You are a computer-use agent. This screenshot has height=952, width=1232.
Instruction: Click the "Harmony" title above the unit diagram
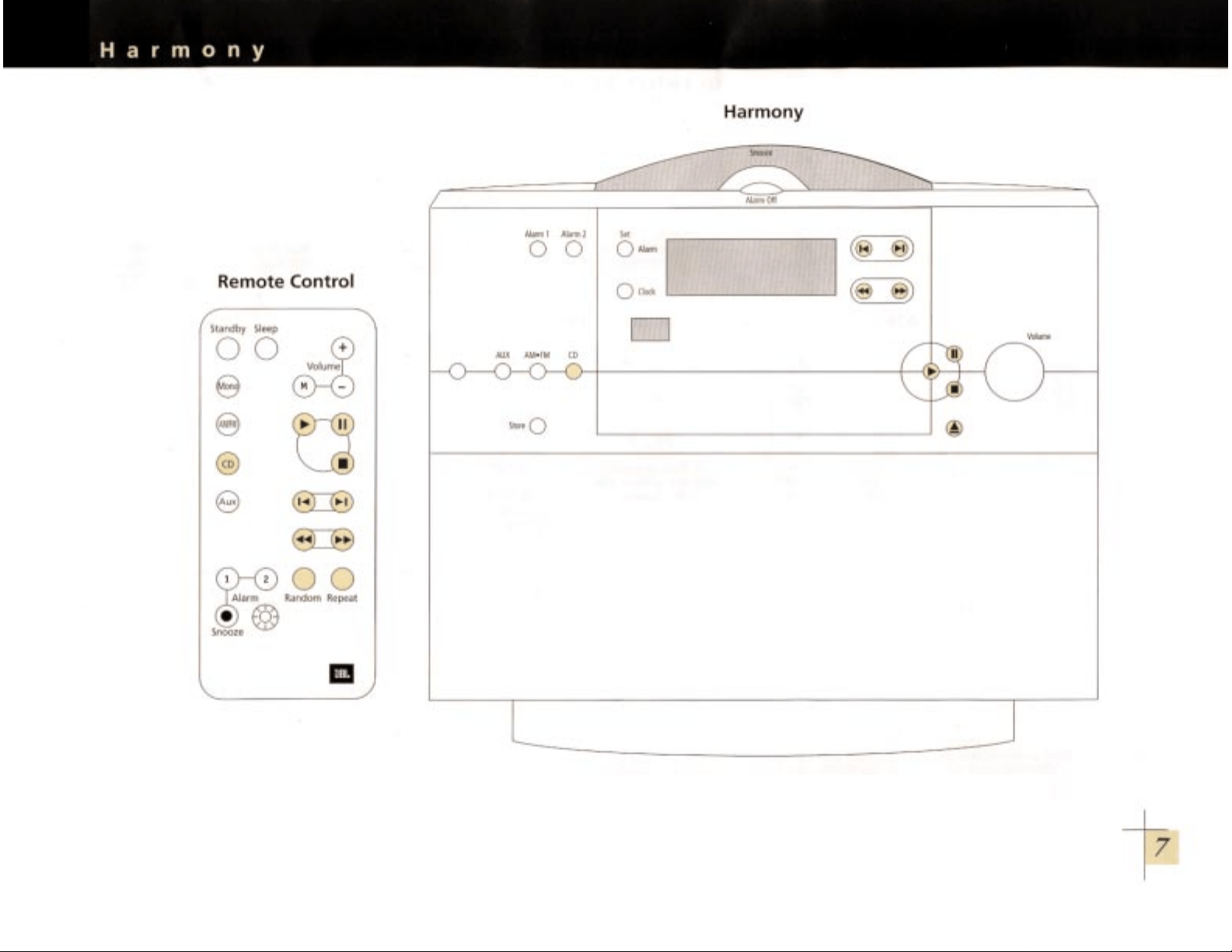pyautogui.click(x=763, y=112)
